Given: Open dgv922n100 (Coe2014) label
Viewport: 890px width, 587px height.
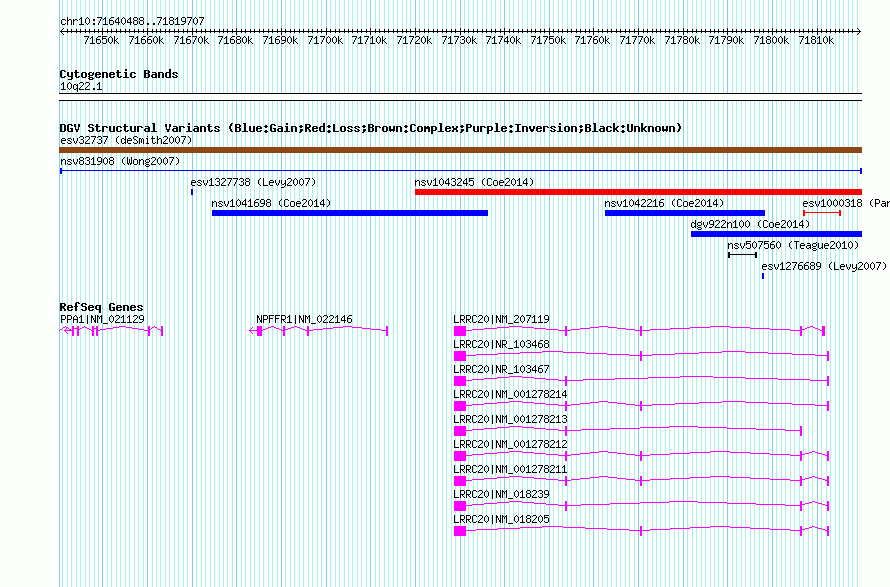Looking at the screenshot, I should [x=750, y=224].
